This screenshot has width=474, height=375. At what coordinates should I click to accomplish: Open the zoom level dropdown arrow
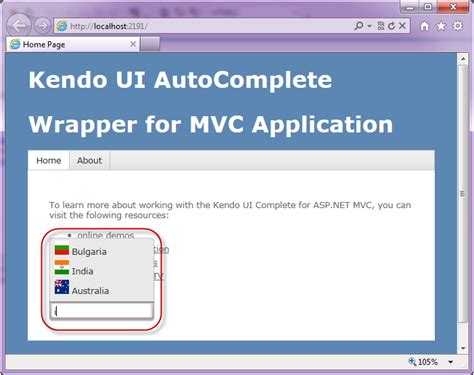(x=450, y=362)
